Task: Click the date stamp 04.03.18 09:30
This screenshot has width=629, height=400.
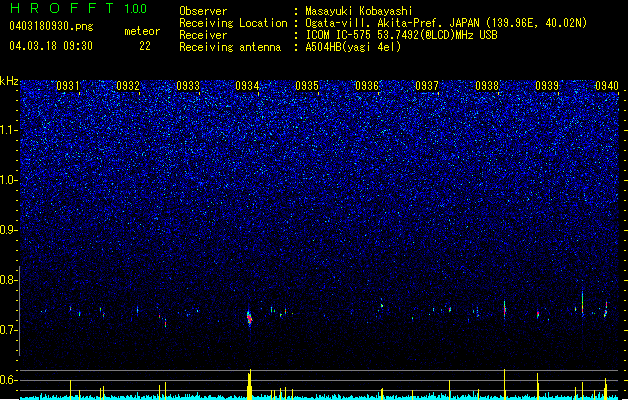Action: (x=51, y=46)
